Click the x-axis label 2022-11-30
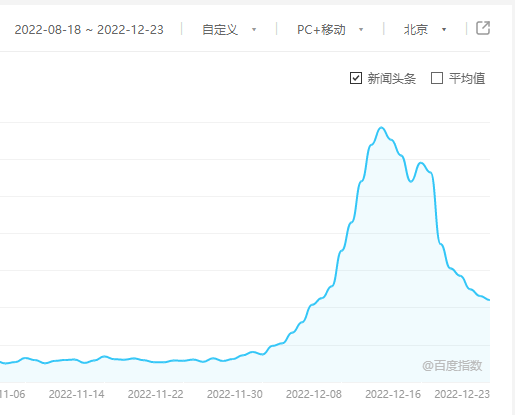The width and height of the screenshot is (515, 415). pos(235,394)
